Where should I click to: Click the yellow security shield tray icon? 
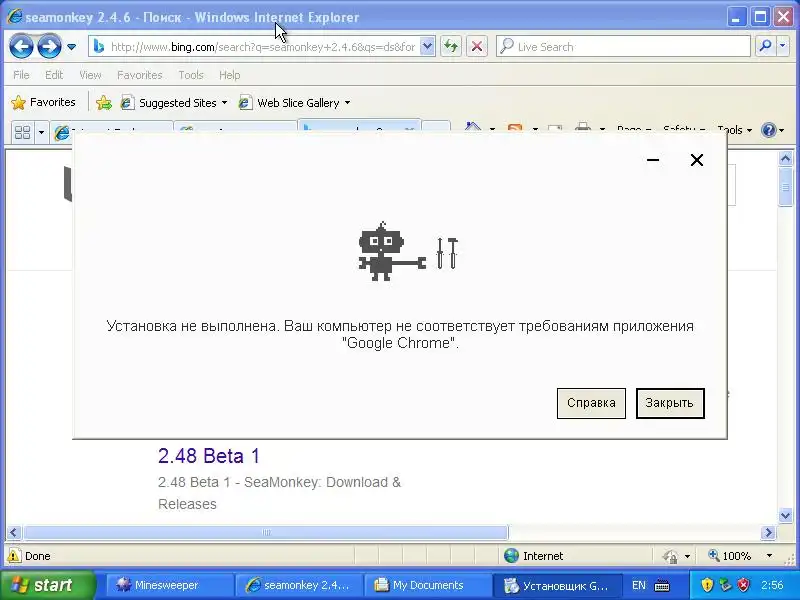point(707,585)
